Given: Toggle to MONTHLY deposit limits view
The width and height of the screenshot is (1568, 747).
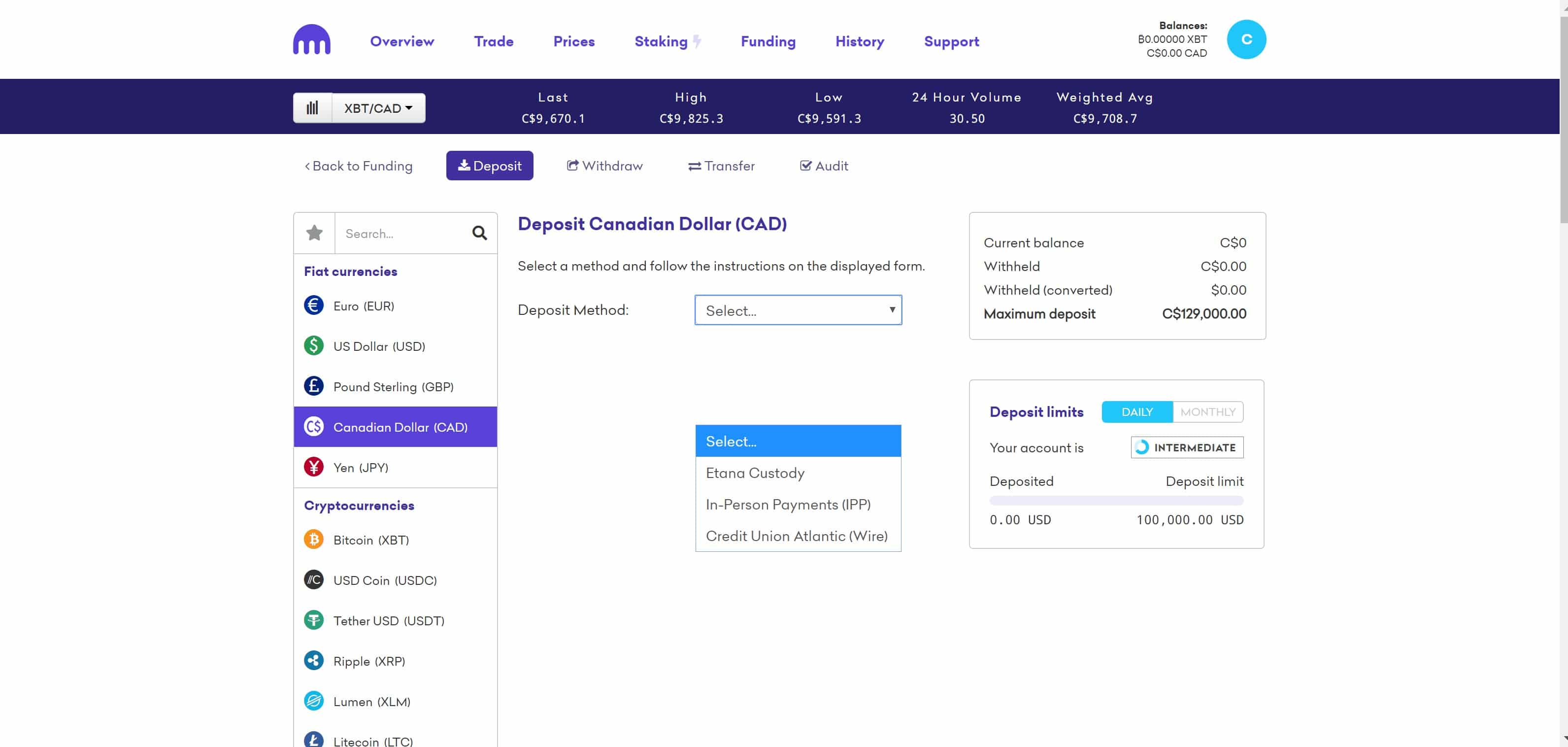Looking at the screenshot, I should point(1207,411).
